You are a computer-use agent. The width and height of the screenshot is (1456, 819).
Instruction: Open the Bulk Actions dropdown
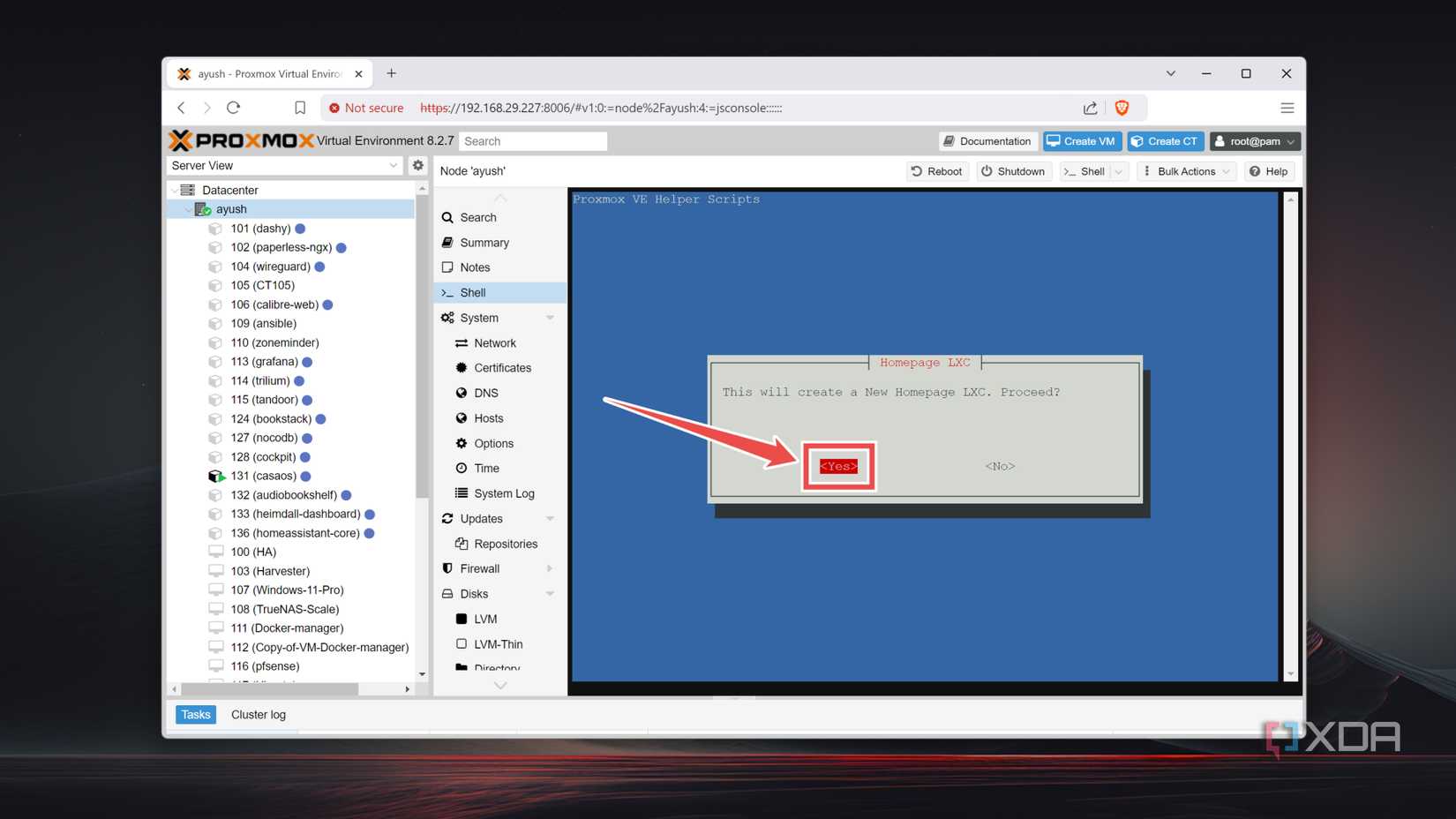click(x=1185, y=171)
